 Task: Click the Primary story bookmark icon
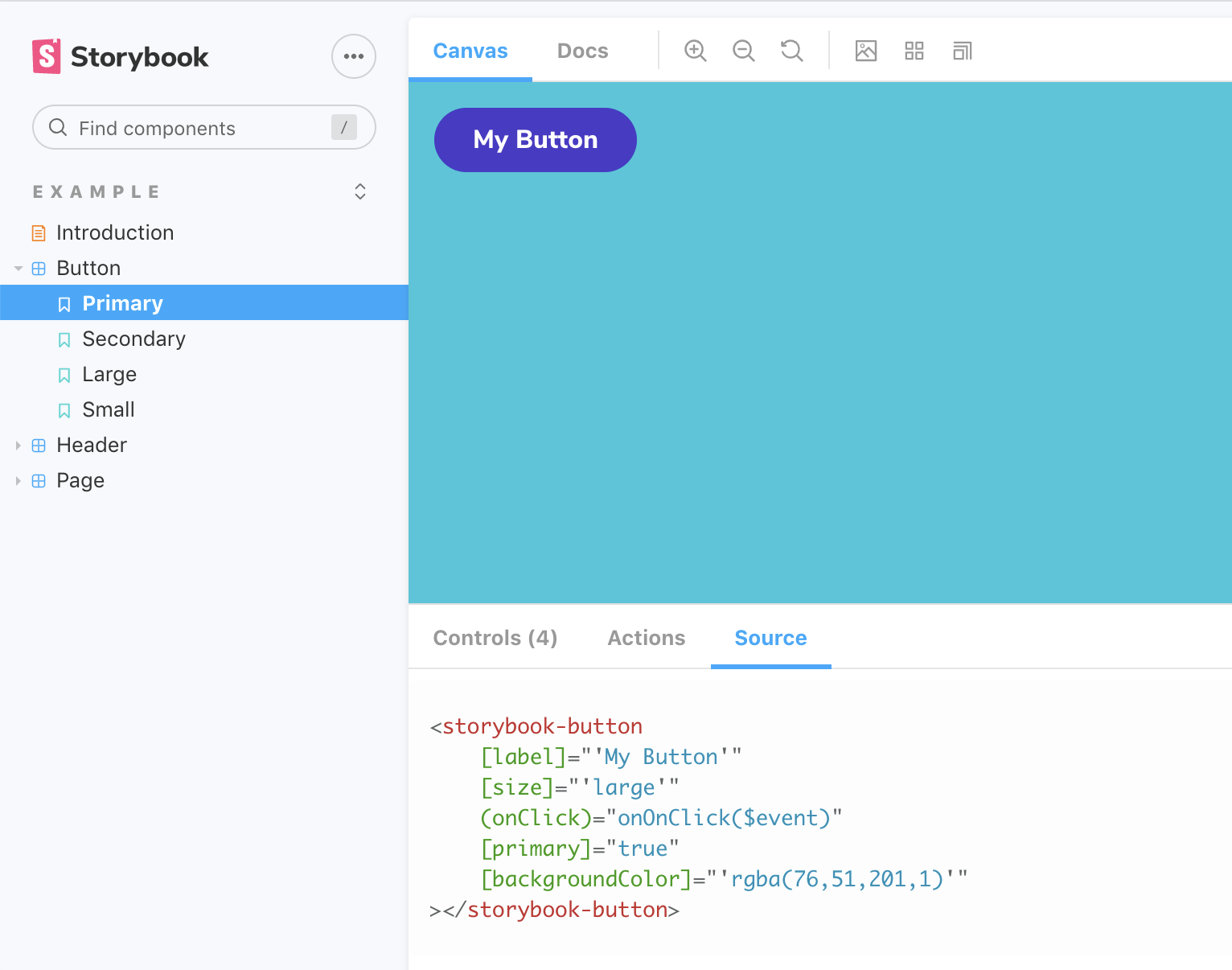point(64,304)
